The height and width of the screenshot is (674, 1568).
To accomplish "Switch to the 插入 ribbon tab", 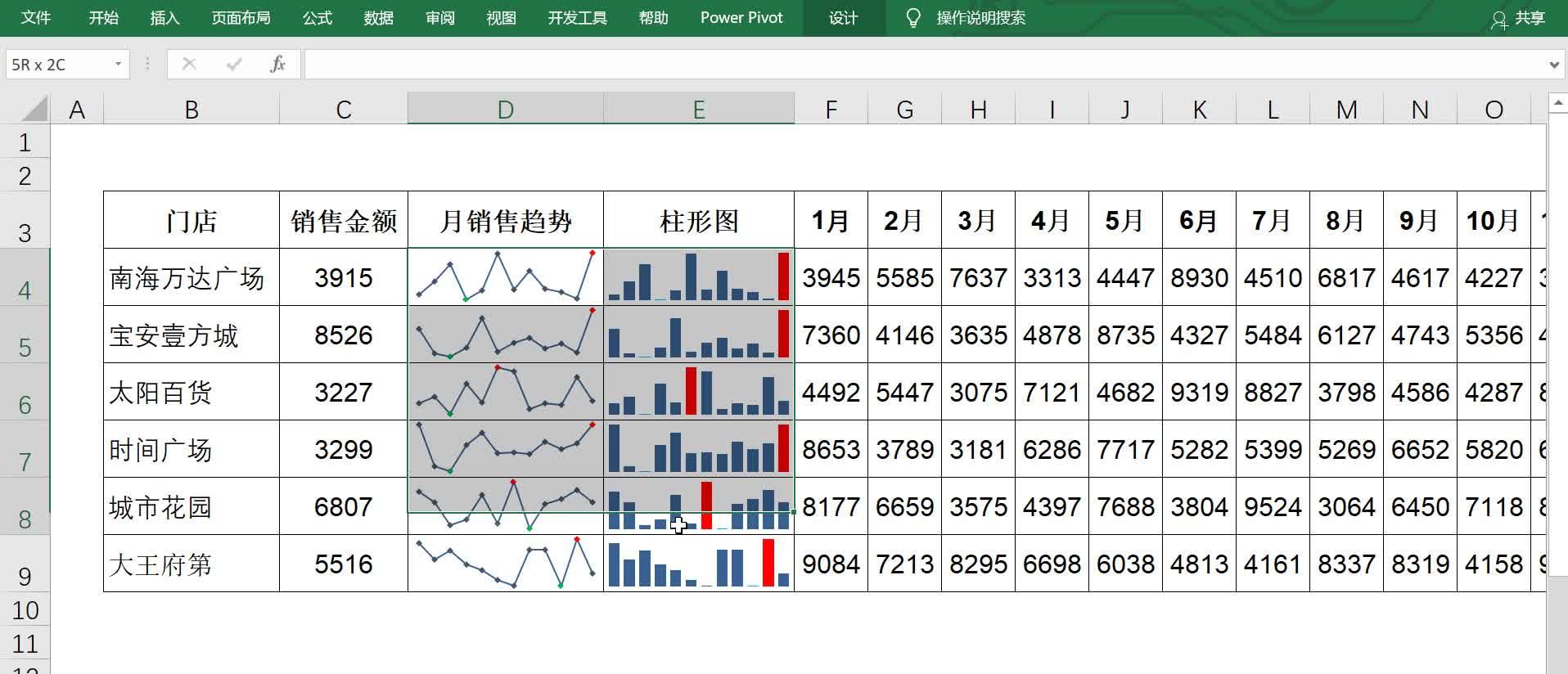I will 164,17.
